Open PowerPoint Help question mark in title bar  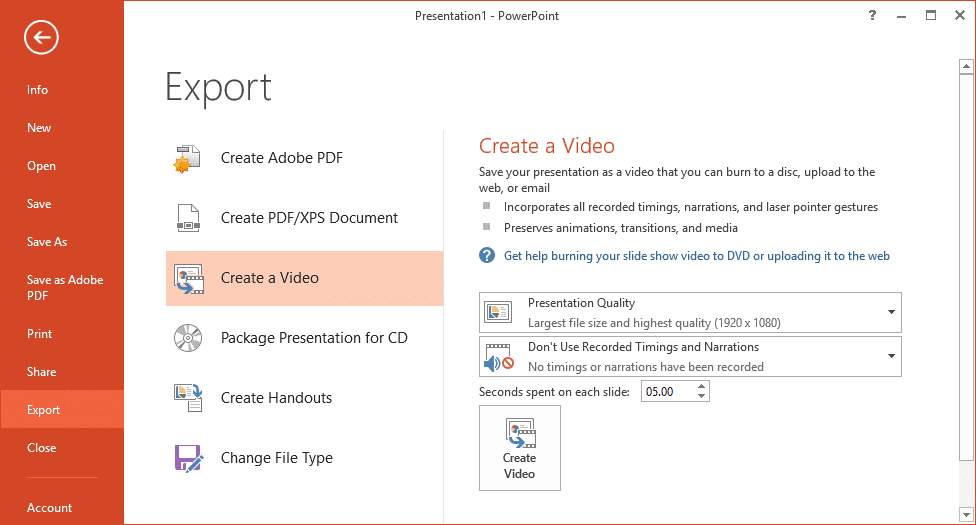coord(872,16)
